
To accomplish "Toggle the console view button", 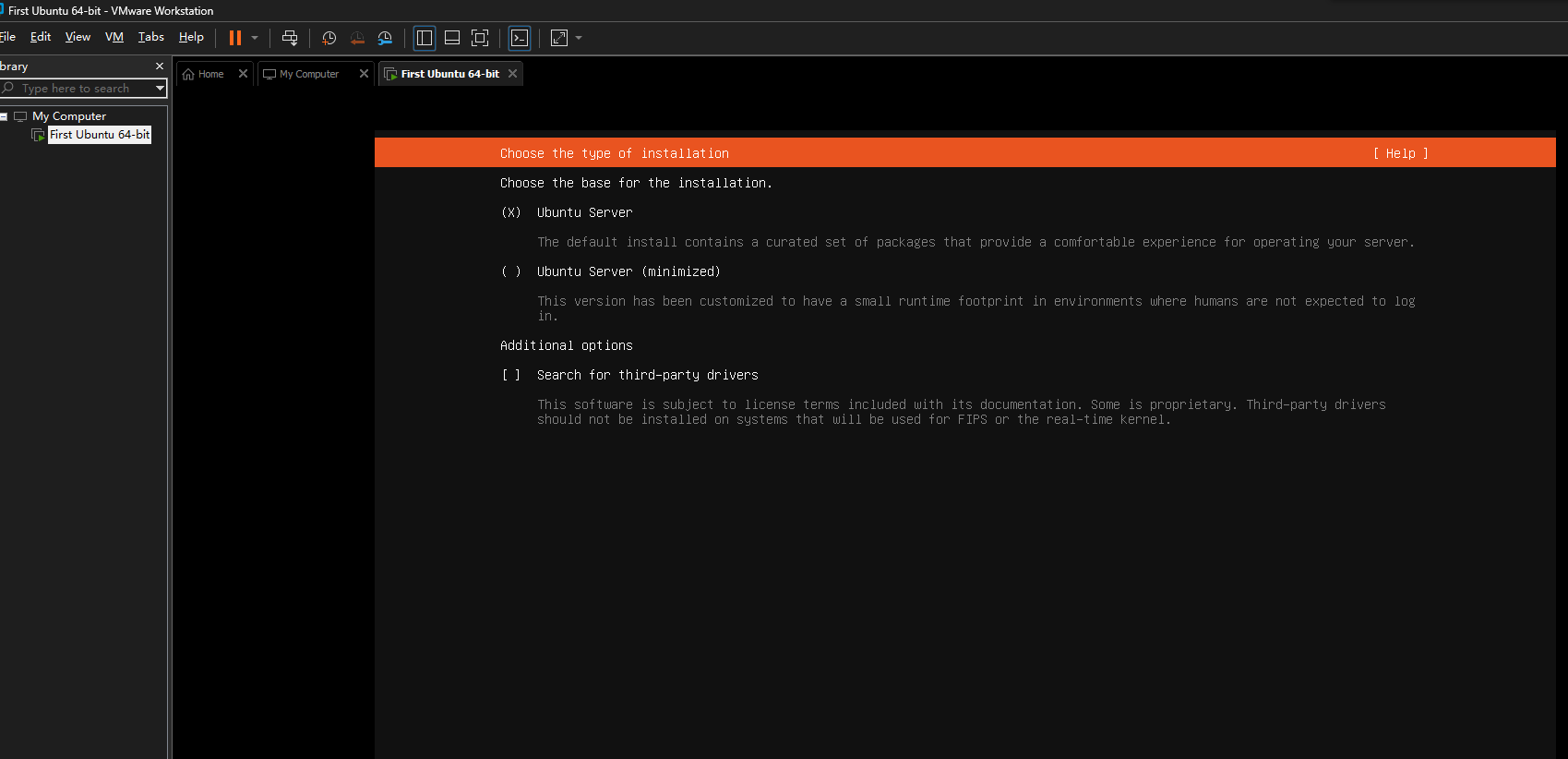I will [x=520, y=38].
